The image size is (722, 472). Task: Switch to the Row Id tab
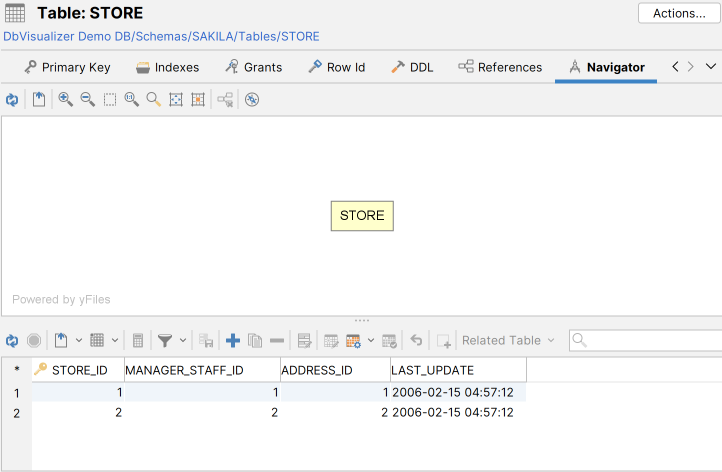tap(337, 67)
